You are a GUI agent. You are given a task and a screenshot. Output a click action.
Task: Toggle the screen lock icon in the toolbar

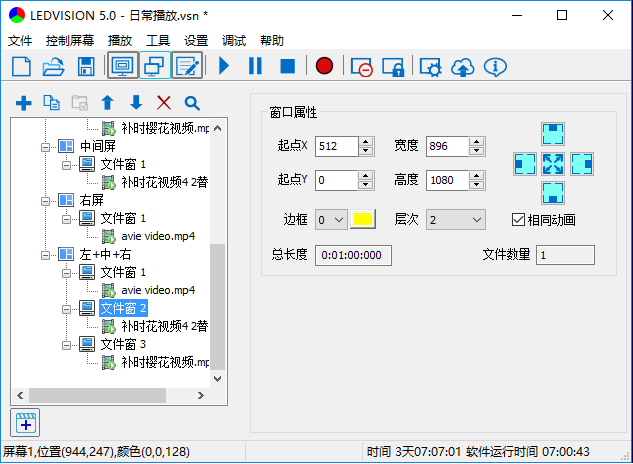point(394,66)
